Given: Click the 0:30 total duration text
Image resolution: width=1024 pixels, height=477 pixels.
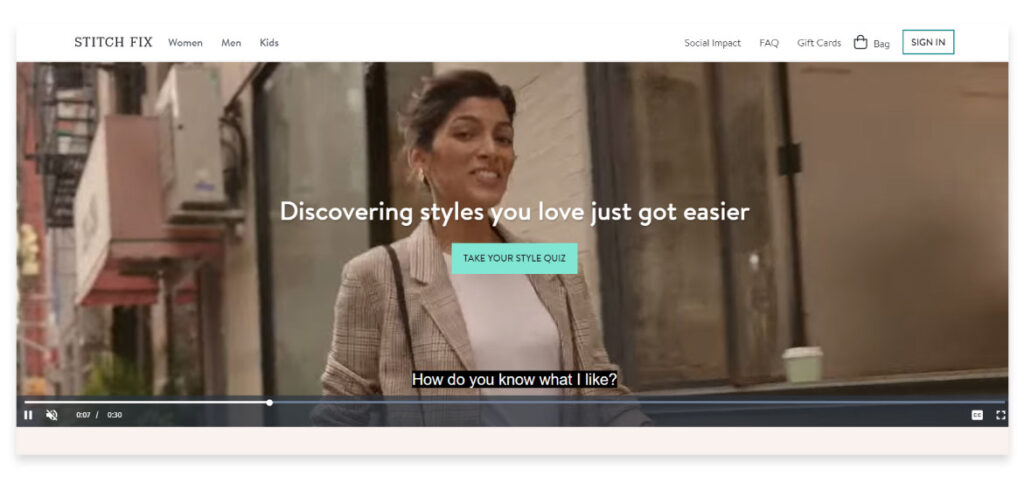Looking at the screenshot, I should coord(114,415).
